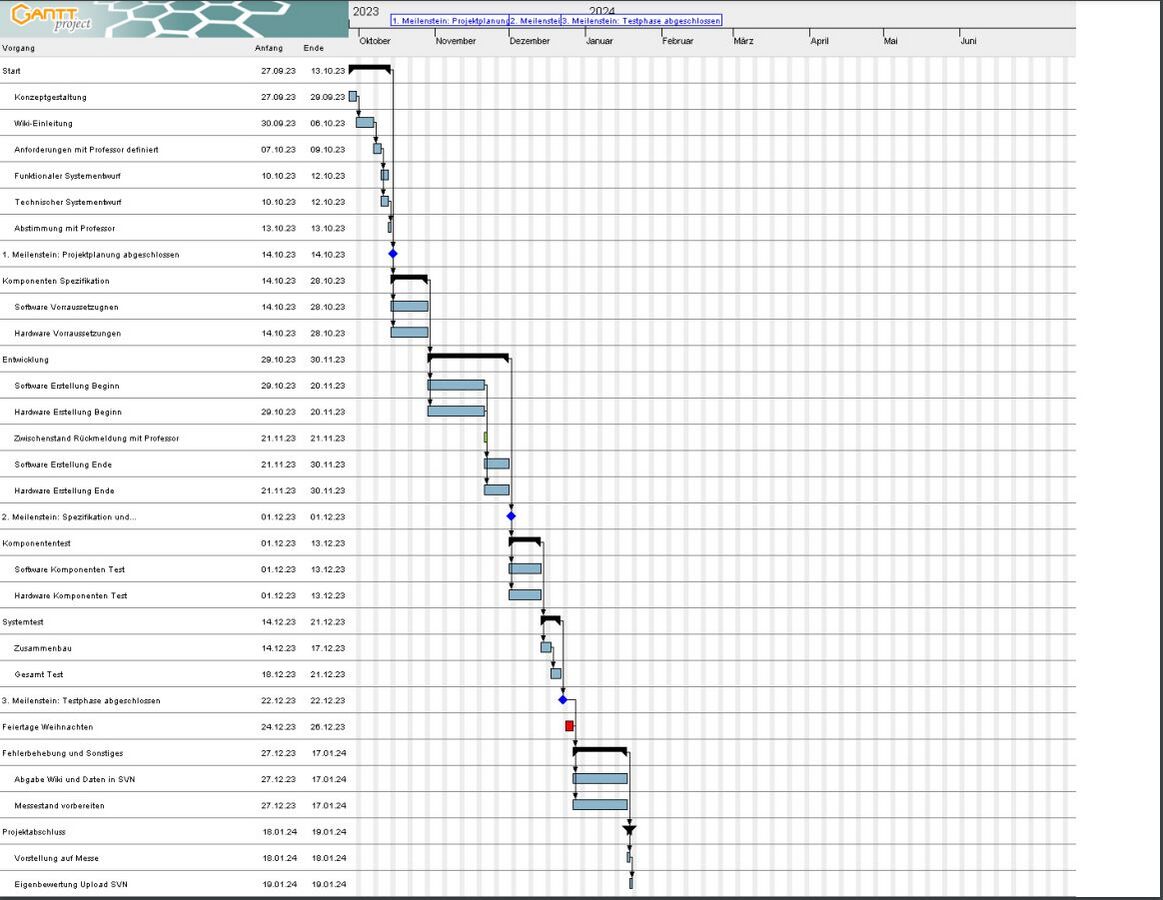Click the Software Erstellung Beginn task bar
Viewport: 1163px width, 900px height.
pos(456,385)
